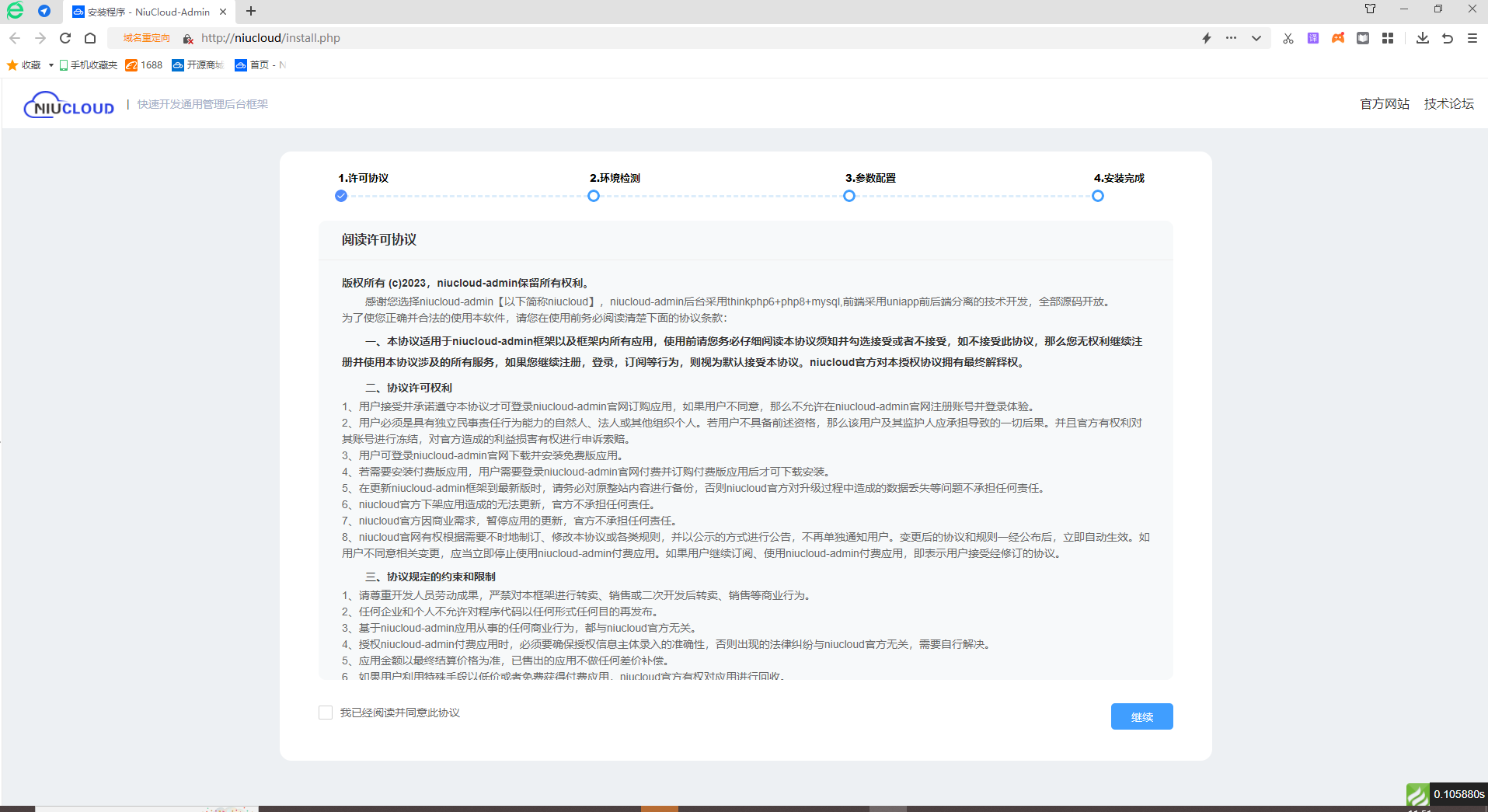This screenshot has width=1488, height=812.
Task: Open the orange game controller icon
Action: pyautogui.click(x=1338, y=38)
